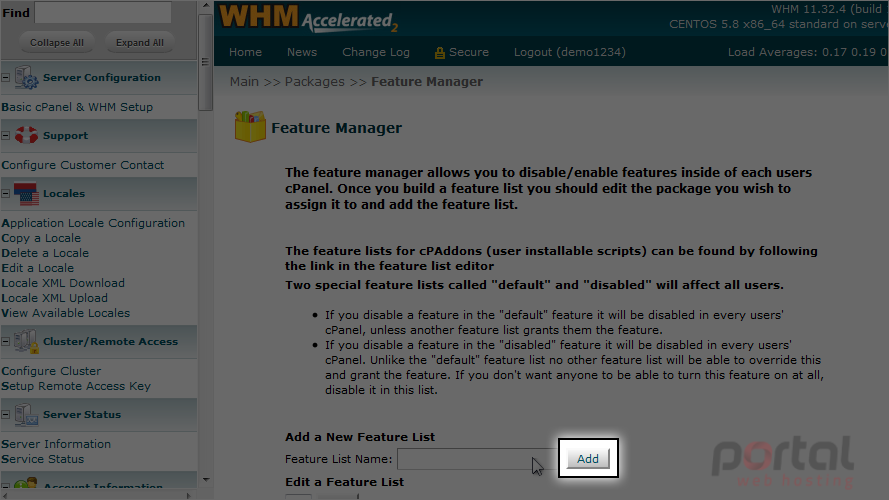Open Basic cPanel & WHM Setup
The height and width of the screenshot is (500, 889).
tap(77, 107)
